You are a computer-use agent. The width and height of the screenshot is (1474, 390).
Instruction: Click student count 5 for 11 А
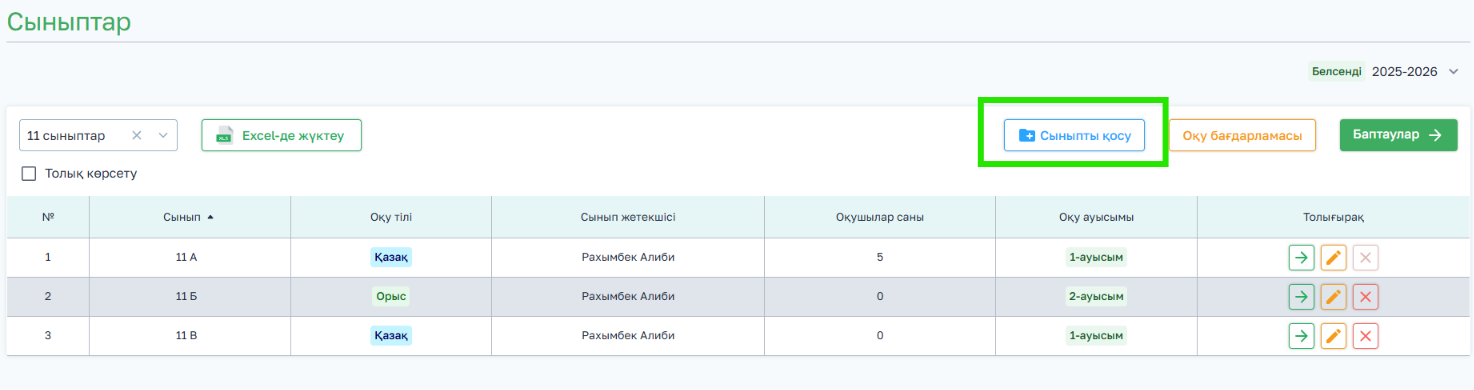tap(880, 257)
